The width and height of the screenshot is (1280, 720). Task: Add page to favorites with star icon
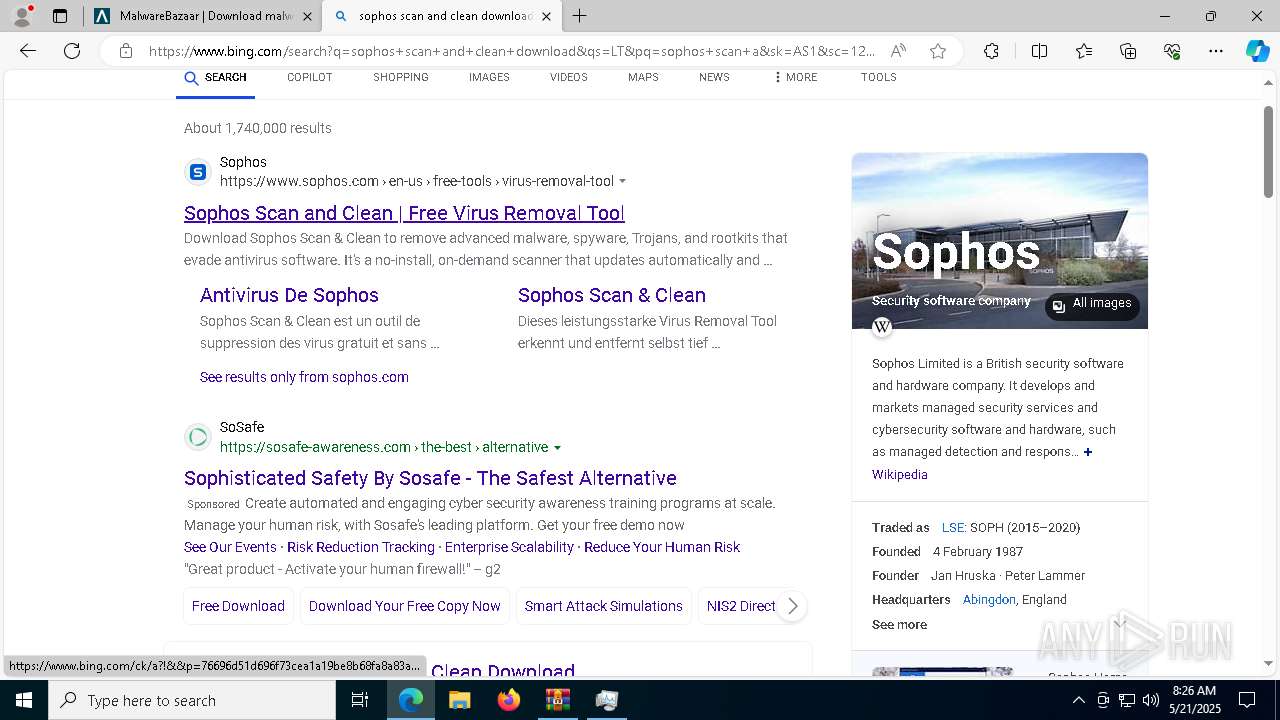tap(938, 51)
